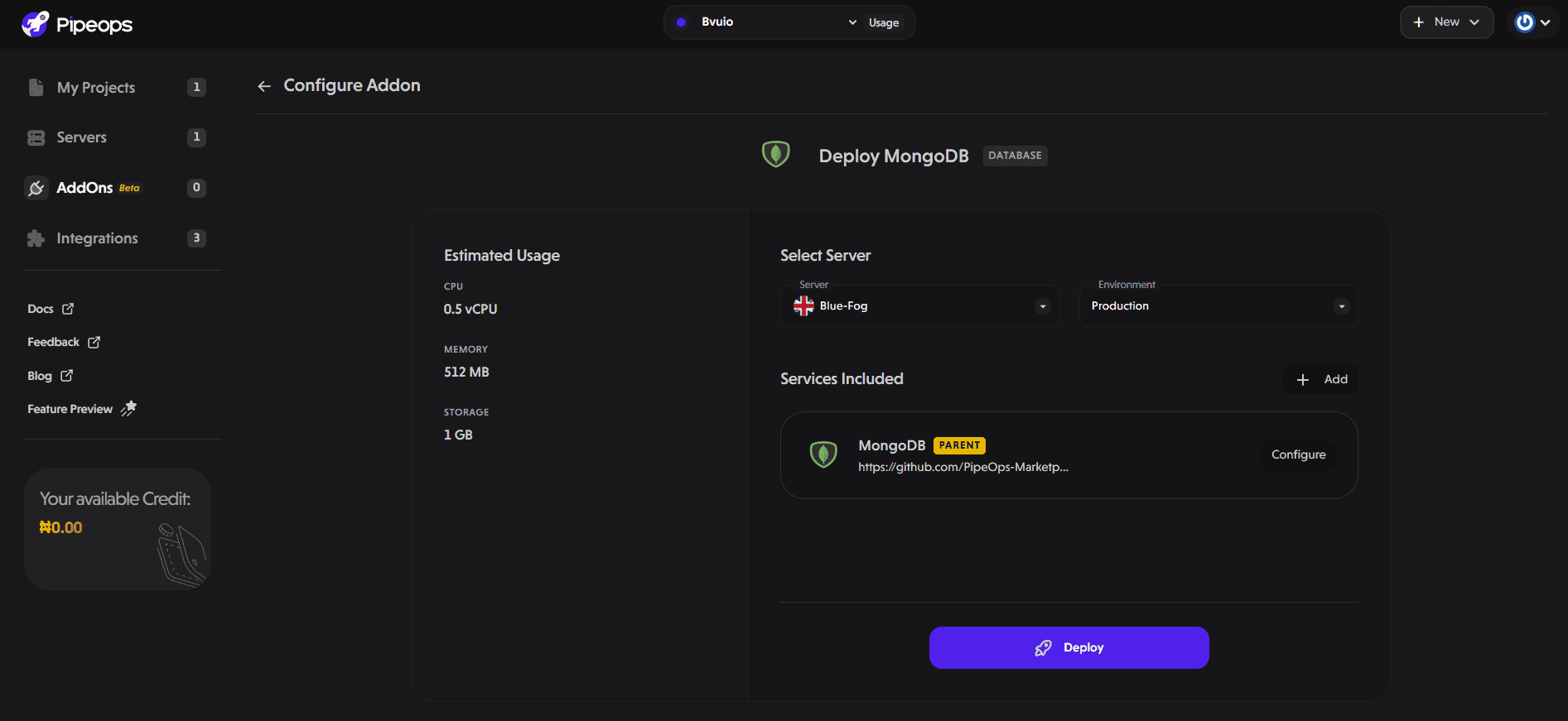Click the My Projects count badge

[196, 87]
